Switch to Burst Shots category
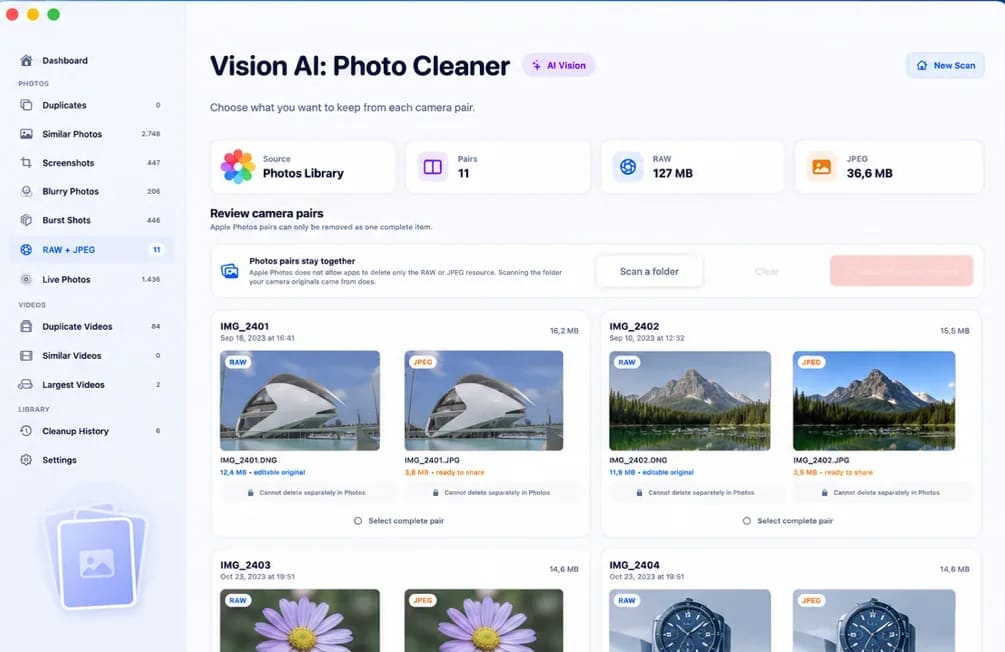 (x=90, y=220)
